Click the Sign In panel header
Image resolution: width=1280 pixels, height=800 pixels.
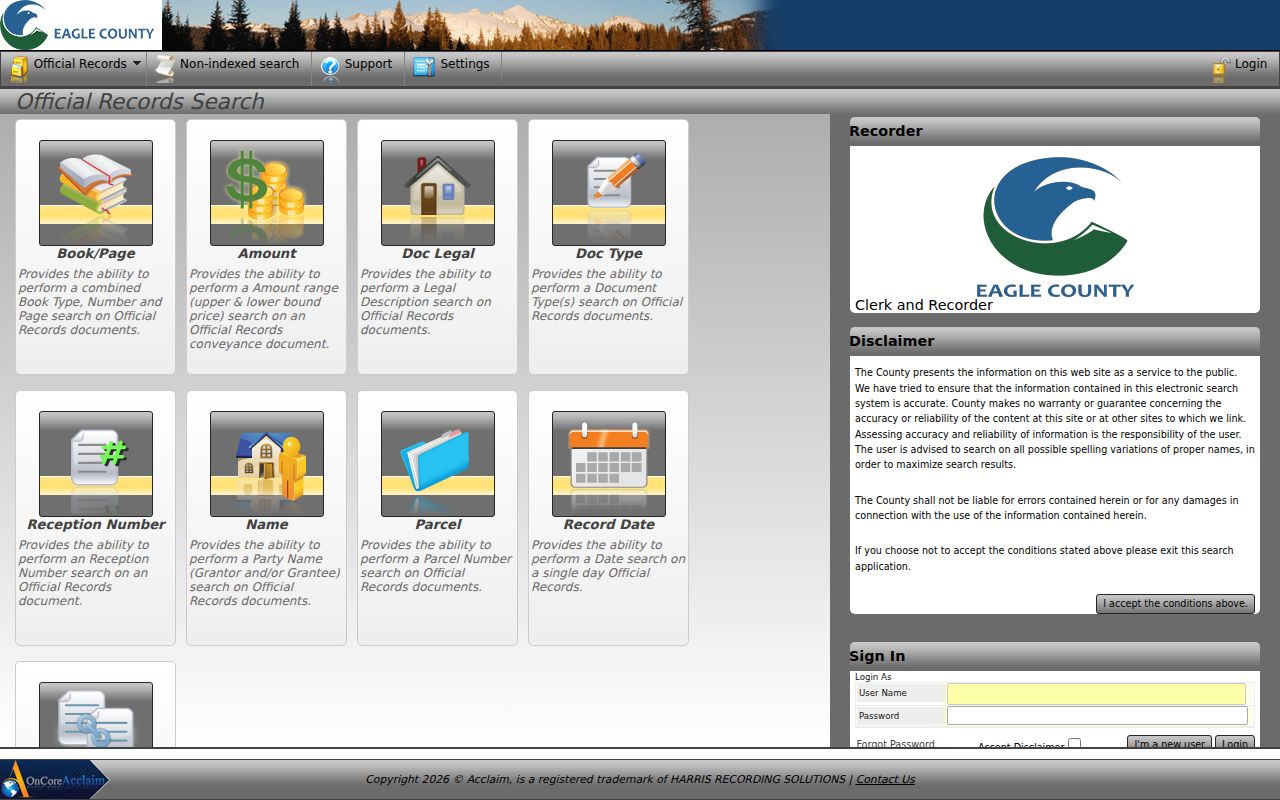[x=1054, y=656]
